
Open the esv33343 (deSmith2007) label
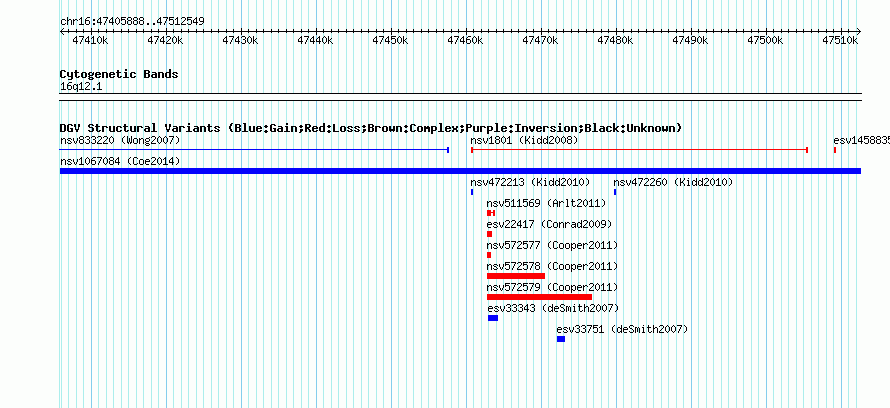coord(553,308)
